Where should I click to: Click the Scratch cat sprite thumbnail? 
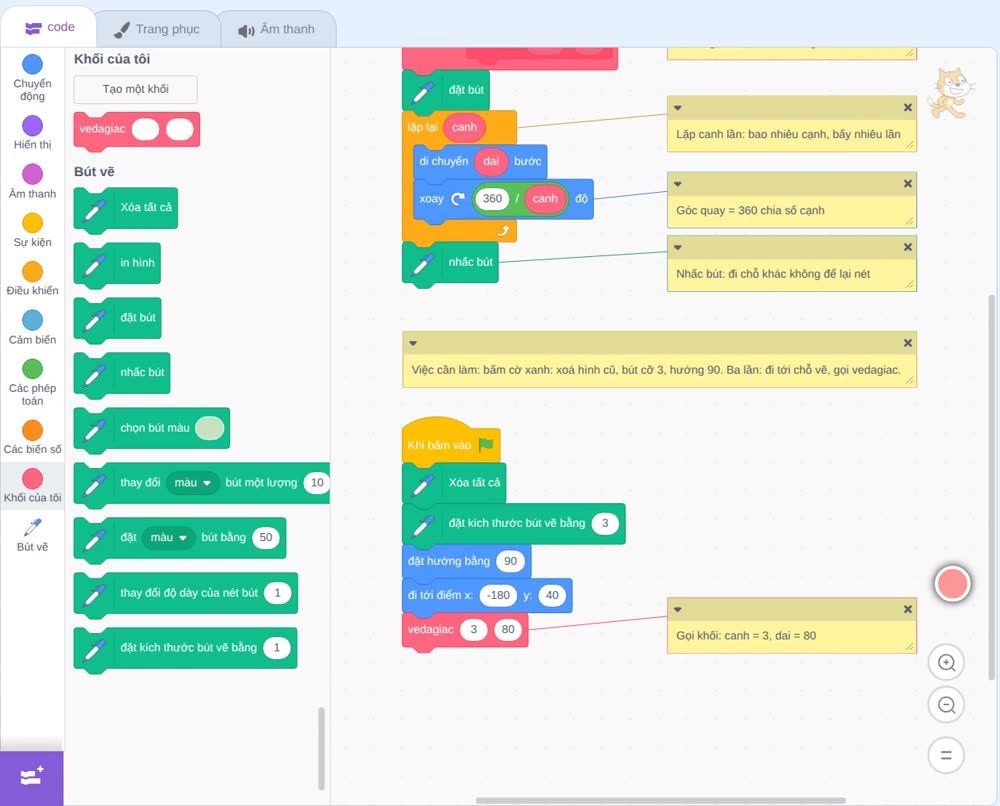tap(951, 93)
